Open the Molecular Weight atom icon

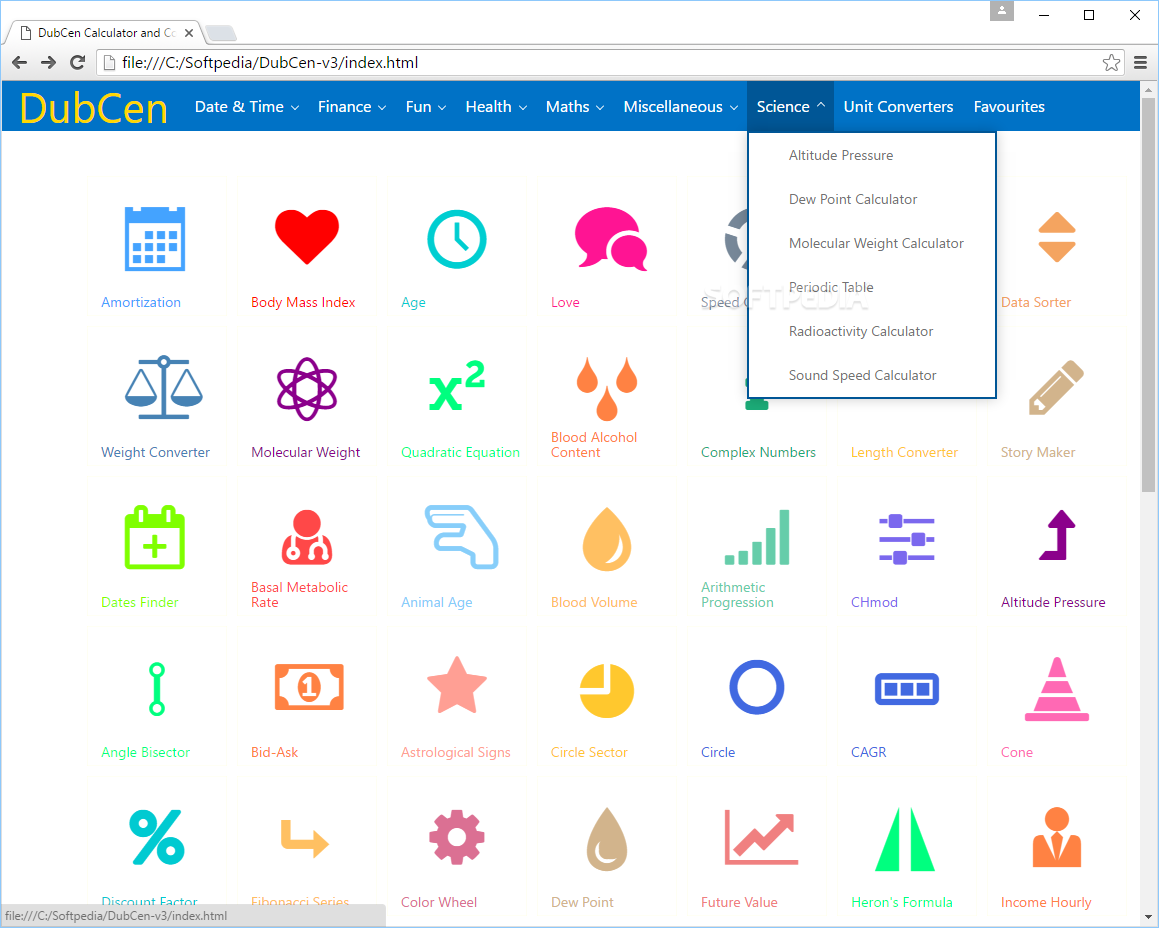coord(307,389)
